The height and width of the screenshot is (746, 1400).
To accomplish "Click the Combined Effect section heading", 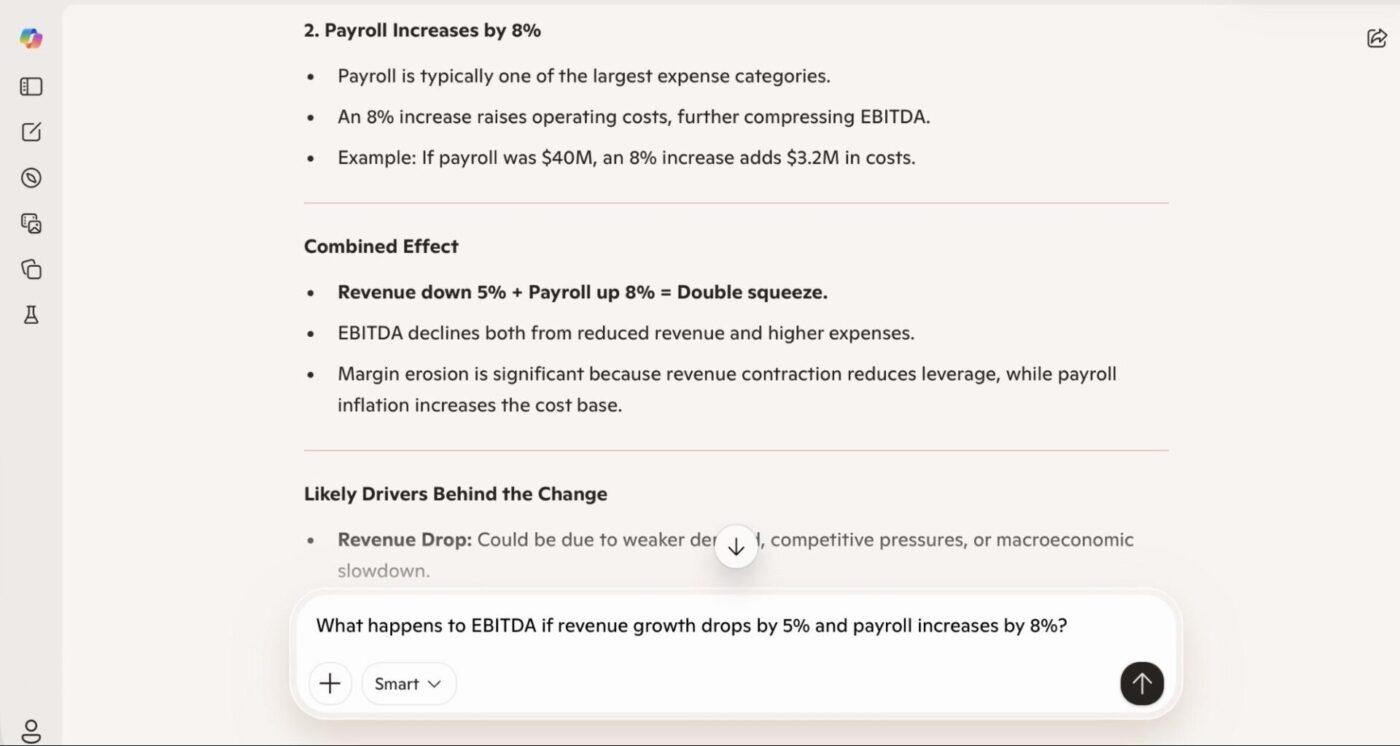I will coord(381,246).
